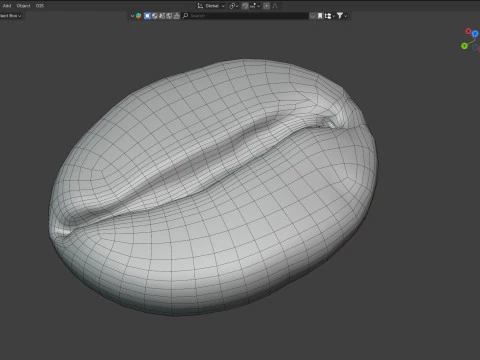Viewport: 480px width, 360px height.
Task: Open proportional editing falloff curve
Action: coord(275,6)
